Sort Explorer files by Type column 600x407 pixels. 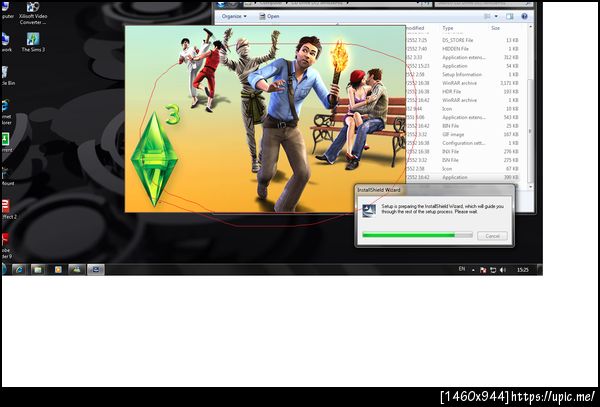click(448, 28)
